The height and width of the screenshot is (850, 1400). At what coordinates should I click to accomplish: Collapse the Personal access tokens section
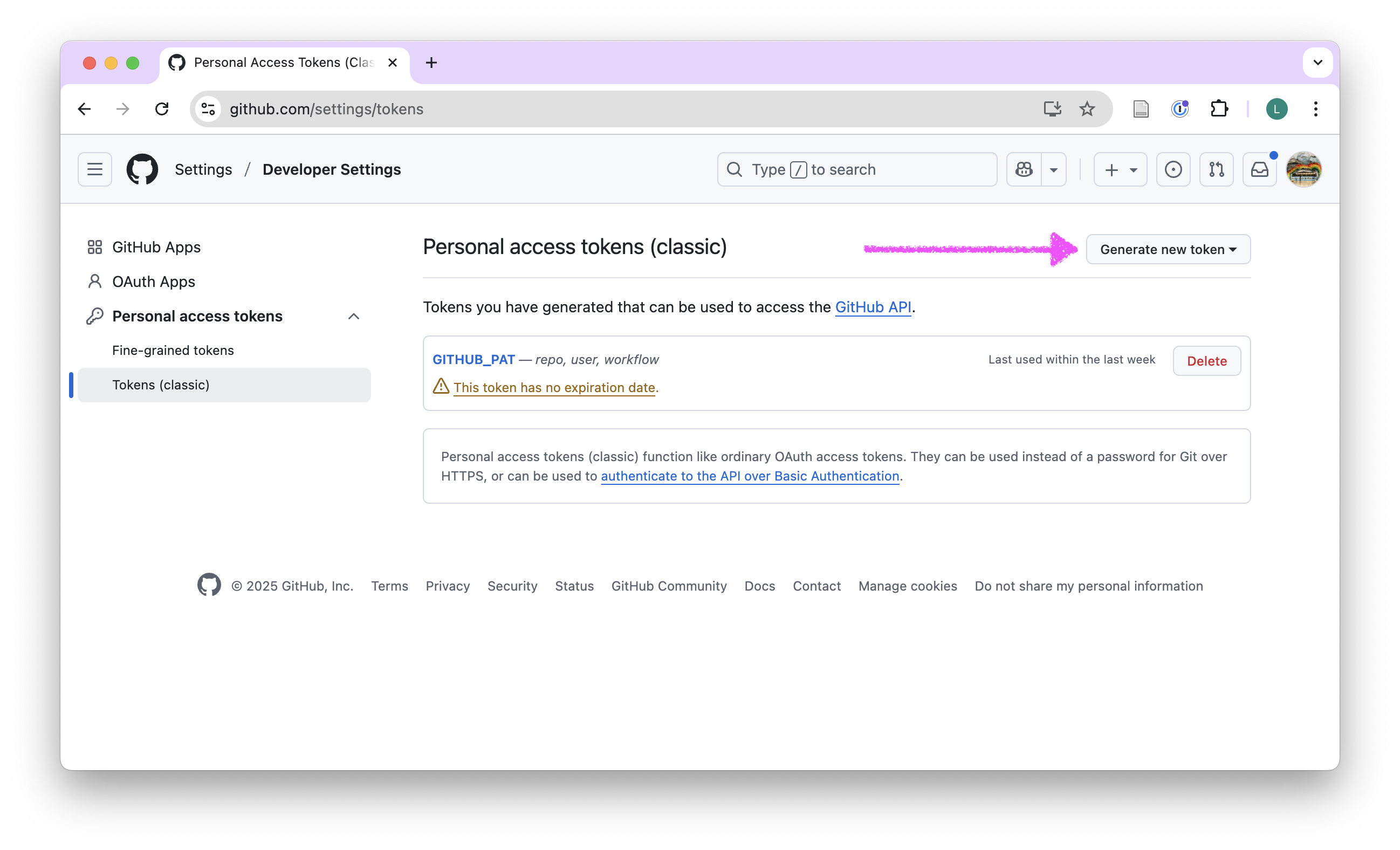[353, 317]
